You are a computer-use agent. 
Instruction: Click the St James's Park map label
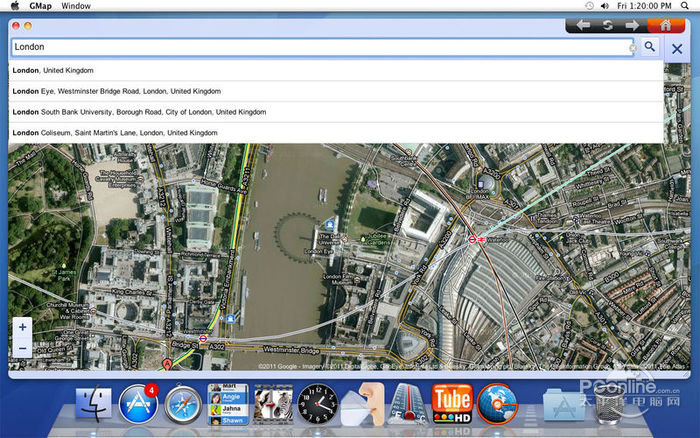coord(65,275)
